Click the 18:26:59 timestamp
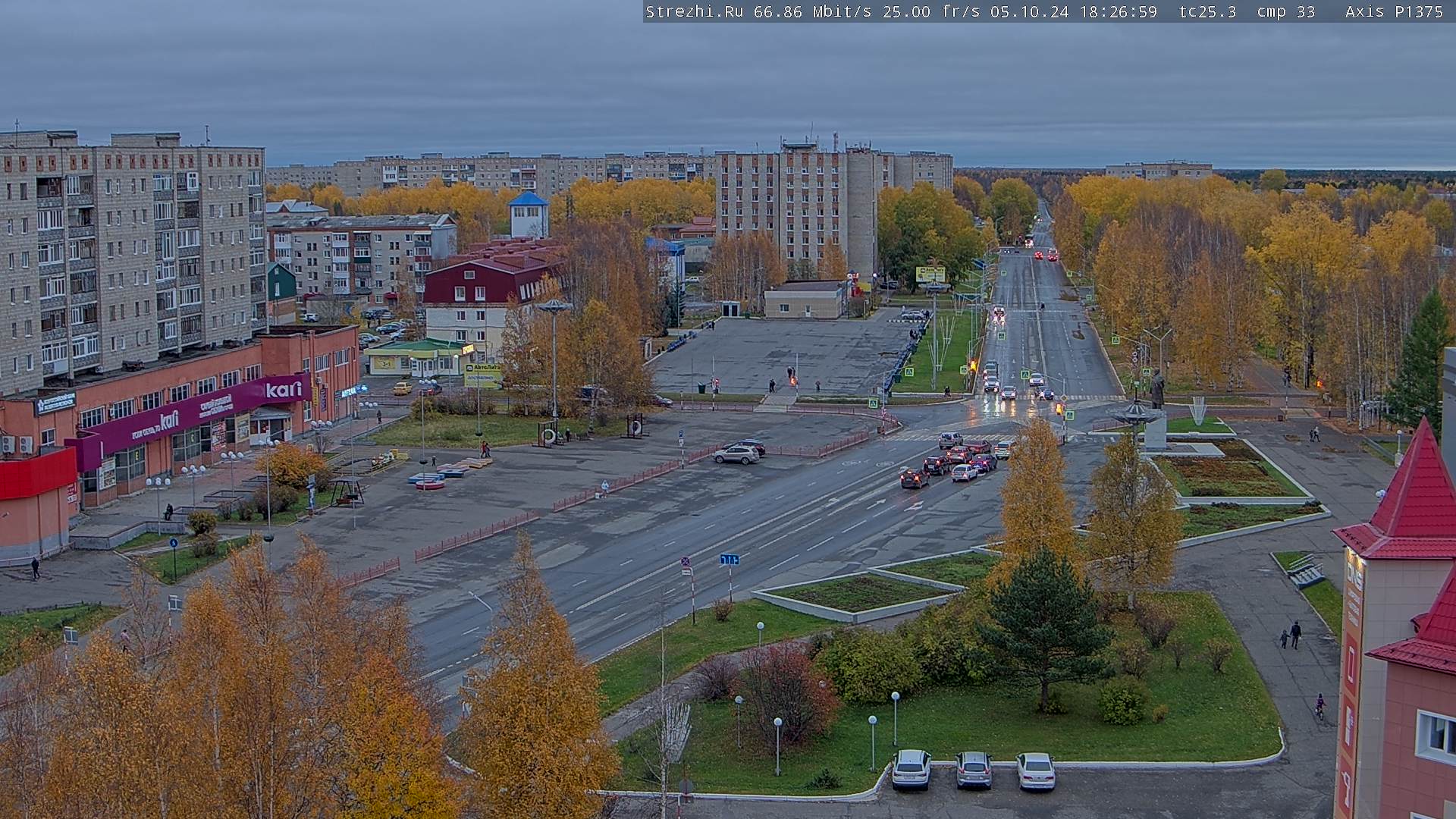The width and height of the screenshot is (1456, 819). tap(1119, 11)
